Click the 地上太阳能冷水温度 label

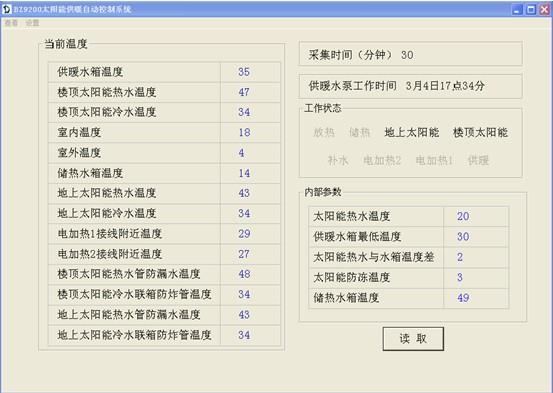(107, 213)
